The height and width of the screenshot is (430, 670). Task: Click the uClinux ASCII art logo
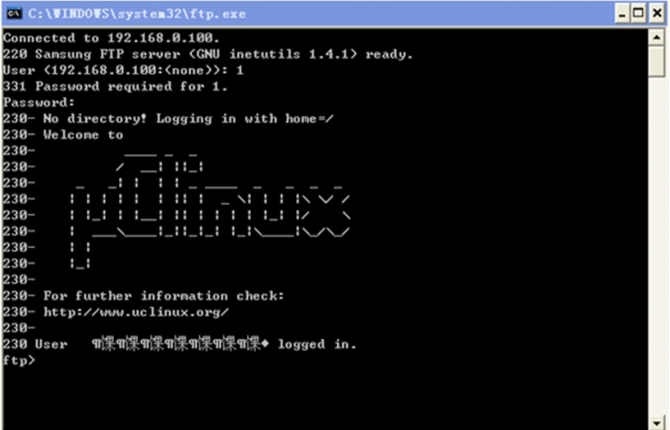[211, 209]
